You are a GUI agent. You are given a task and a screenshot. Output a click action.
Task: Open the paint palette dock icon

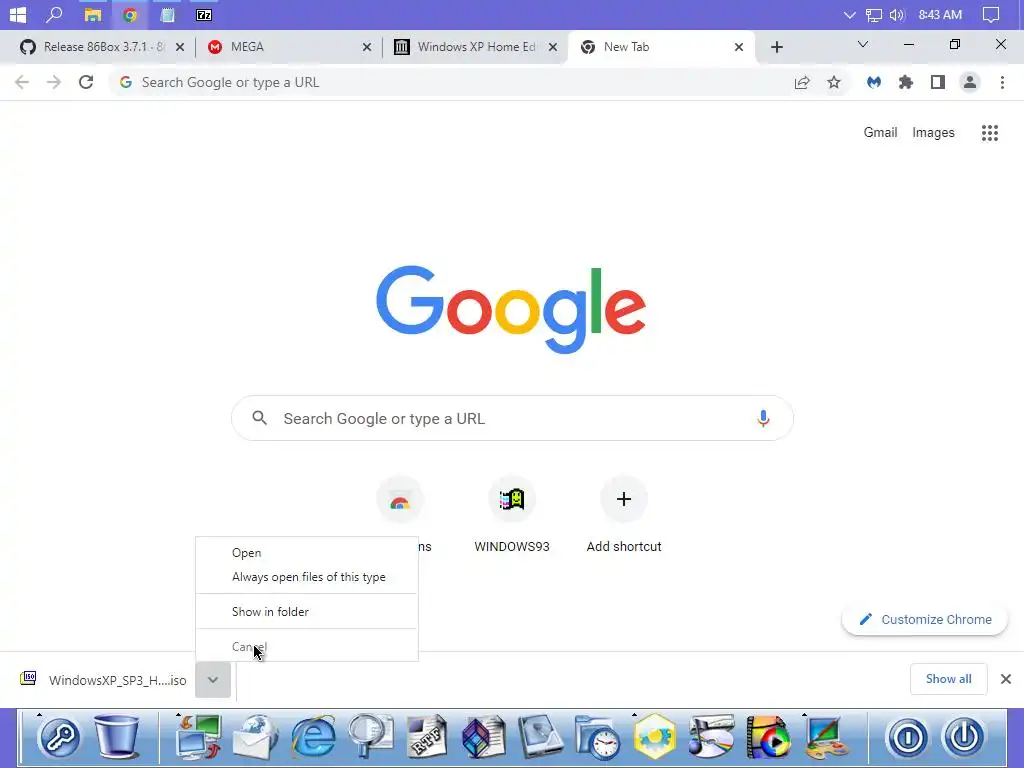(825, 737)
